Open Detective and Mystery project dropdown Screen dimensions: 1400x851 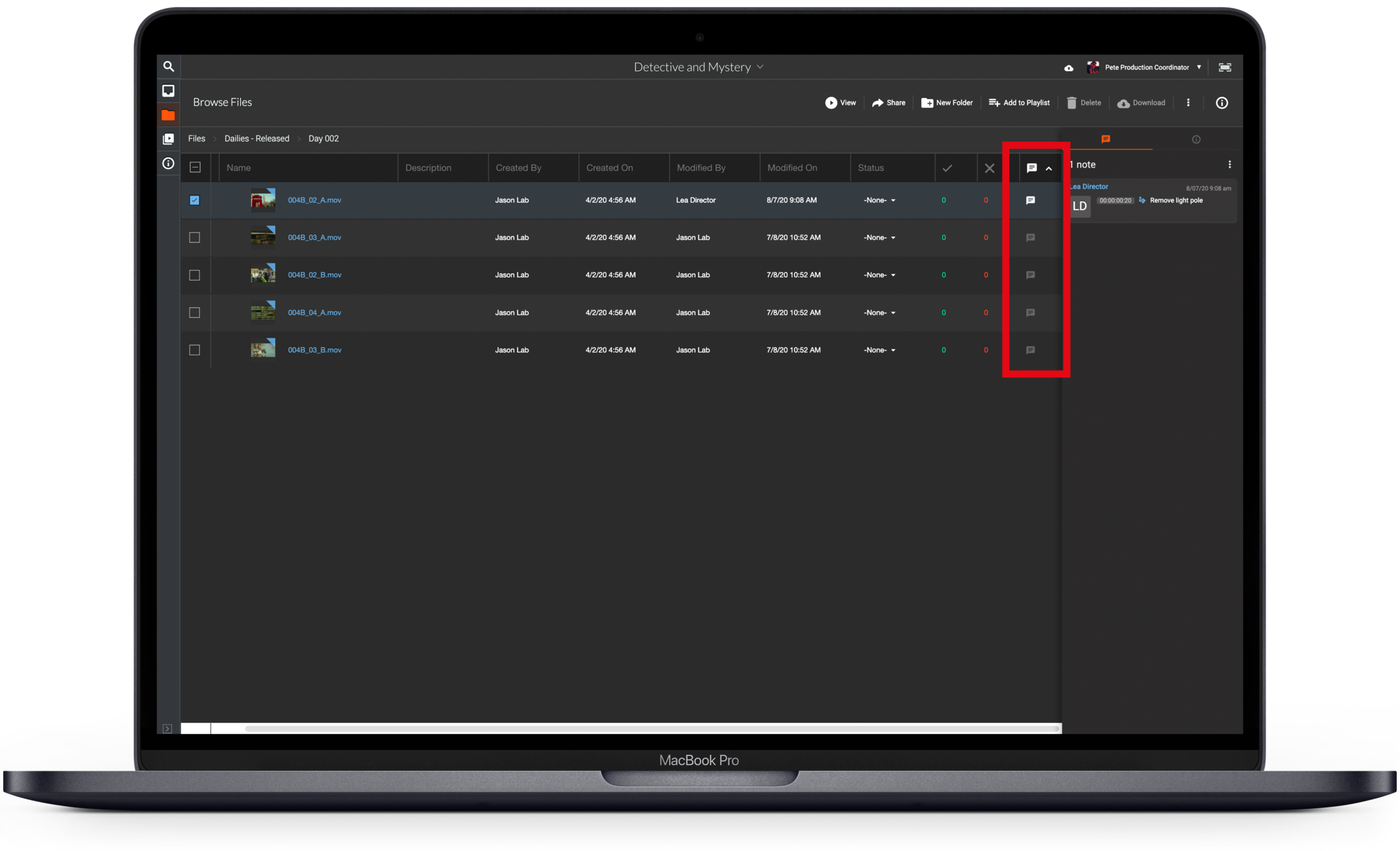point(698,67)
